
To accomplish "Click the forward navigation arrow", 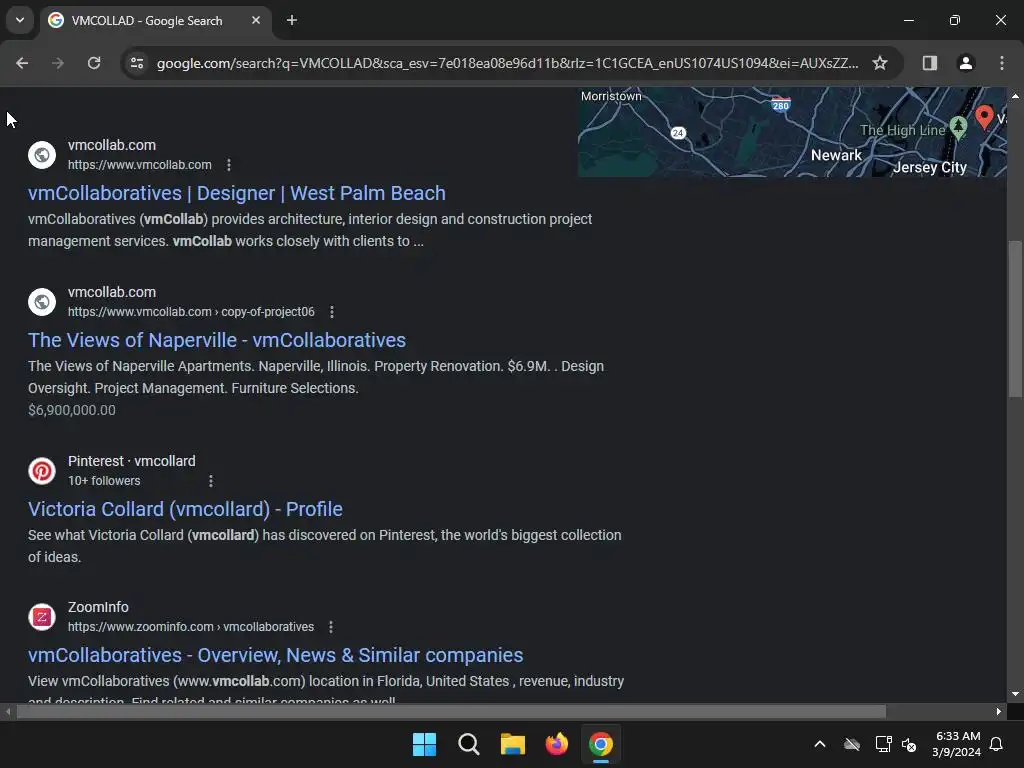I will [x=58, y=63].
